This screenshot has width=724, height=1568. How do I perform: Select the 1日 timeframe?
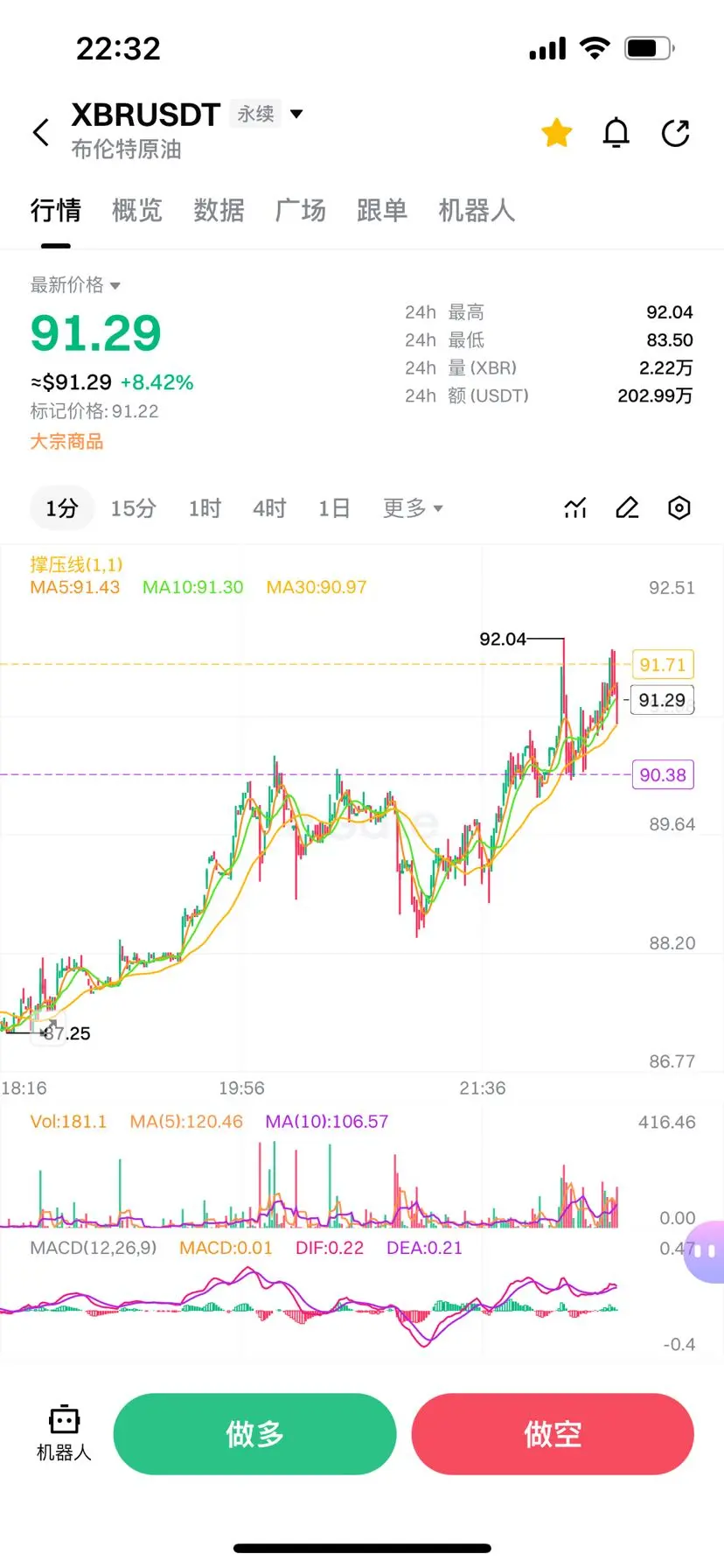334,508
